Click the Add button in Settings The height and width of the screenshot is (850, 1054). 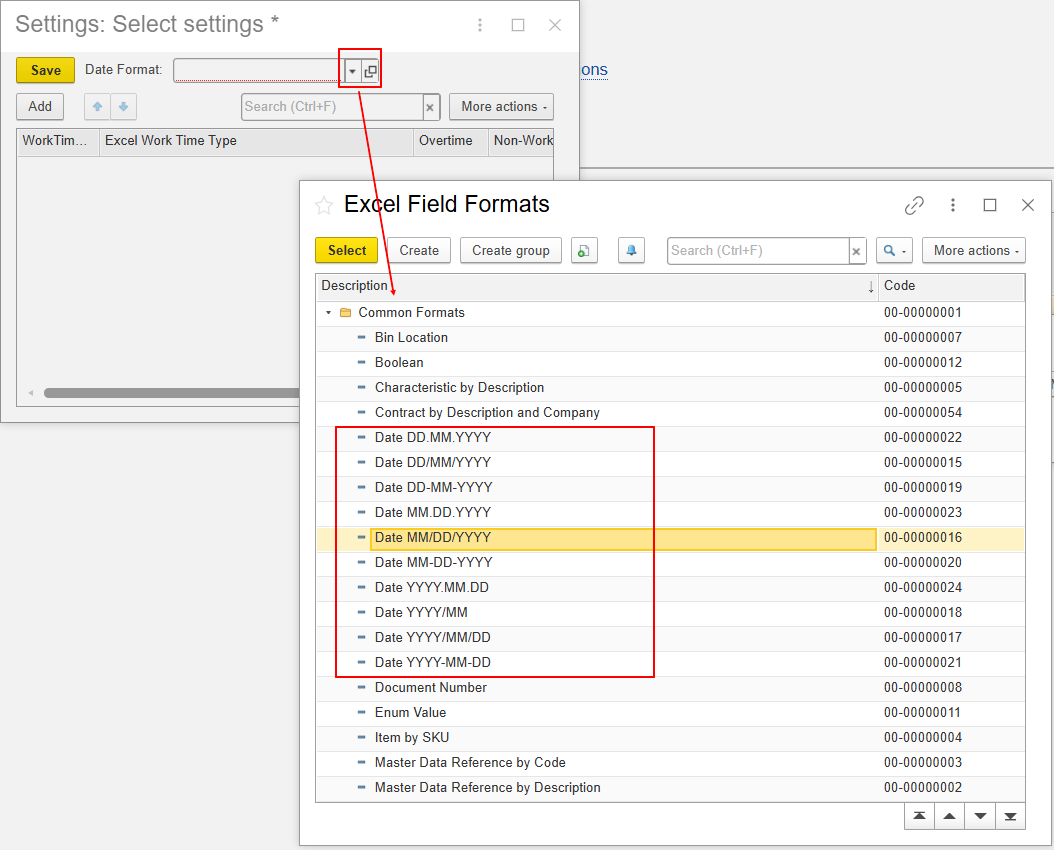tap(40, 106)
